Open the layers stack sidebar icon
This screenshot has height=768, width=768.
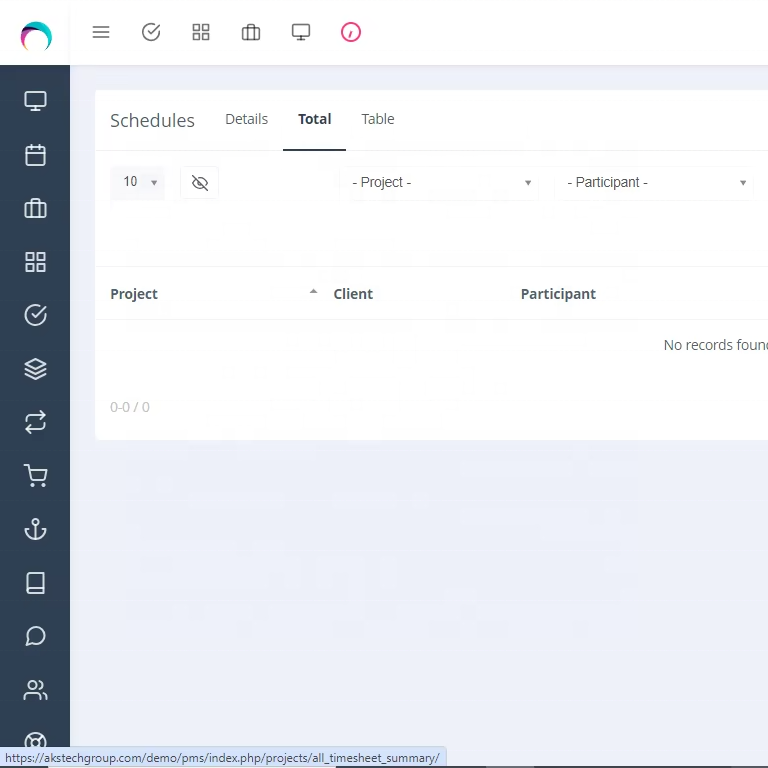tap(35, 369)
